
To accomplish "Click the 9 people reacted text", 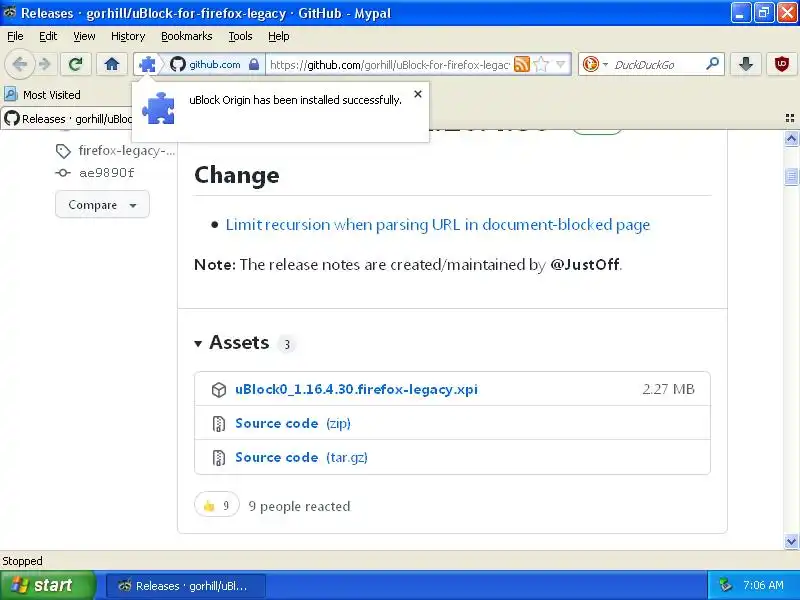I will click(299, 506).
